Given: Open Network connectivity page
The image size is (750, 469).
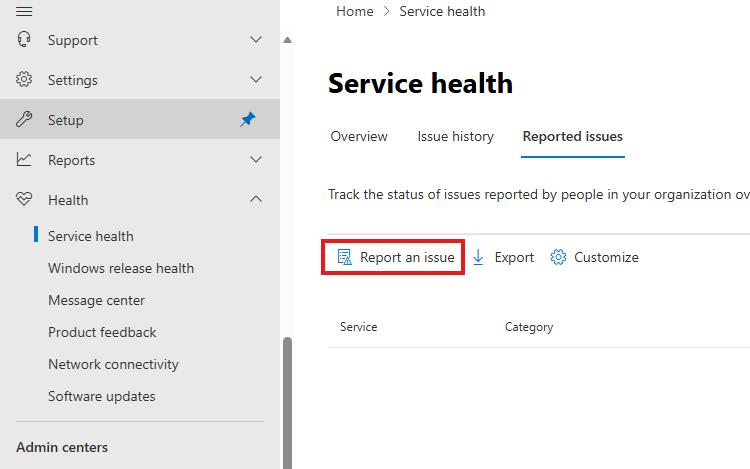Looking at the screenshot, I should (x=113, y=364).
